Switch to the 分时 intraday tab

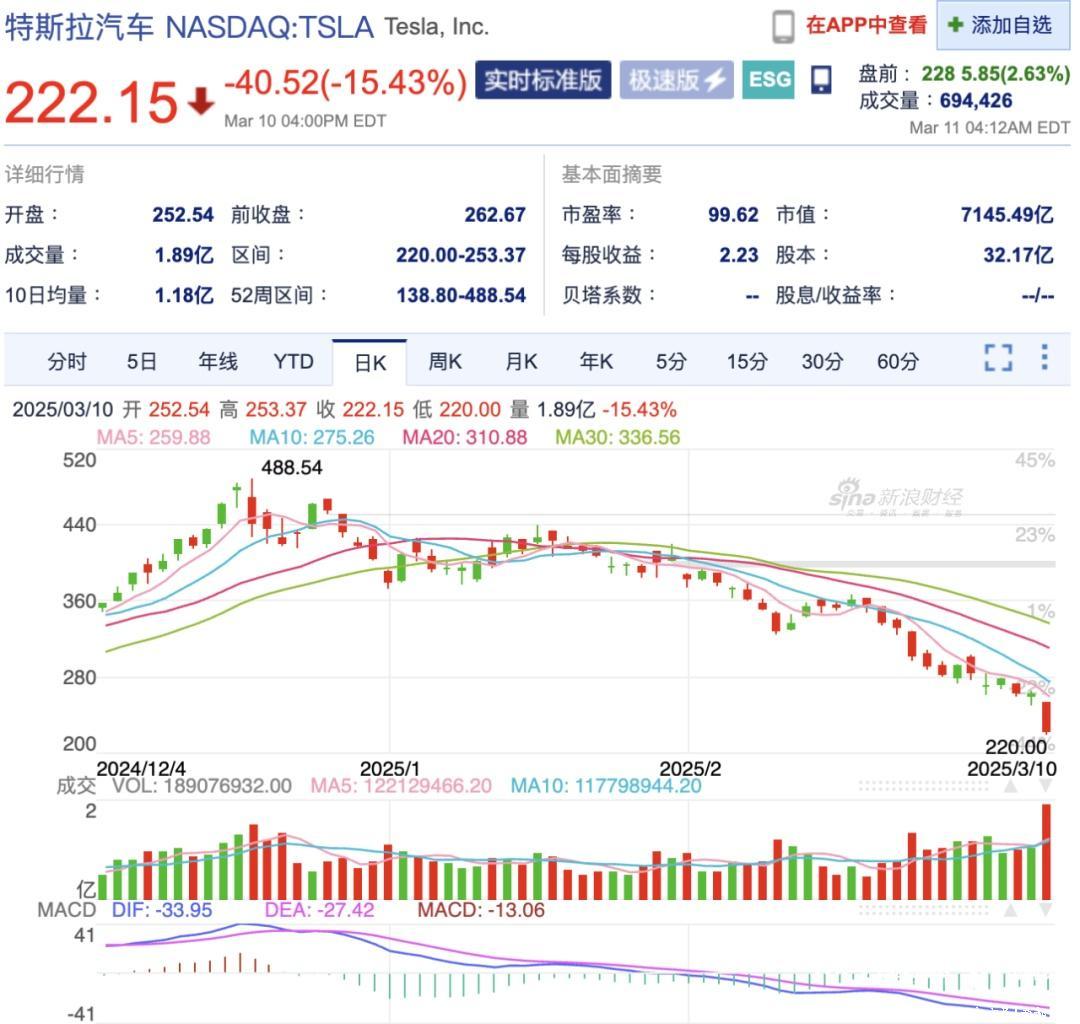click(x=67, y=362)
